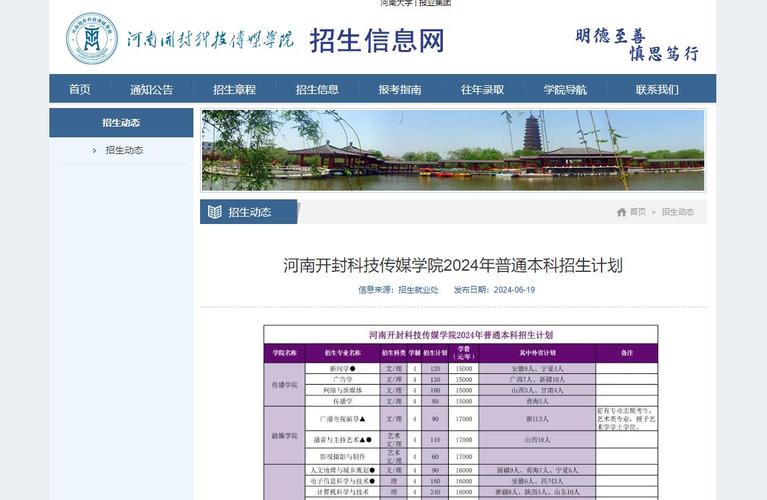The height and width of the screenshot is (500, 767).
Task: Open 联系我们 navigation item
Action: (x=657, y=90)
